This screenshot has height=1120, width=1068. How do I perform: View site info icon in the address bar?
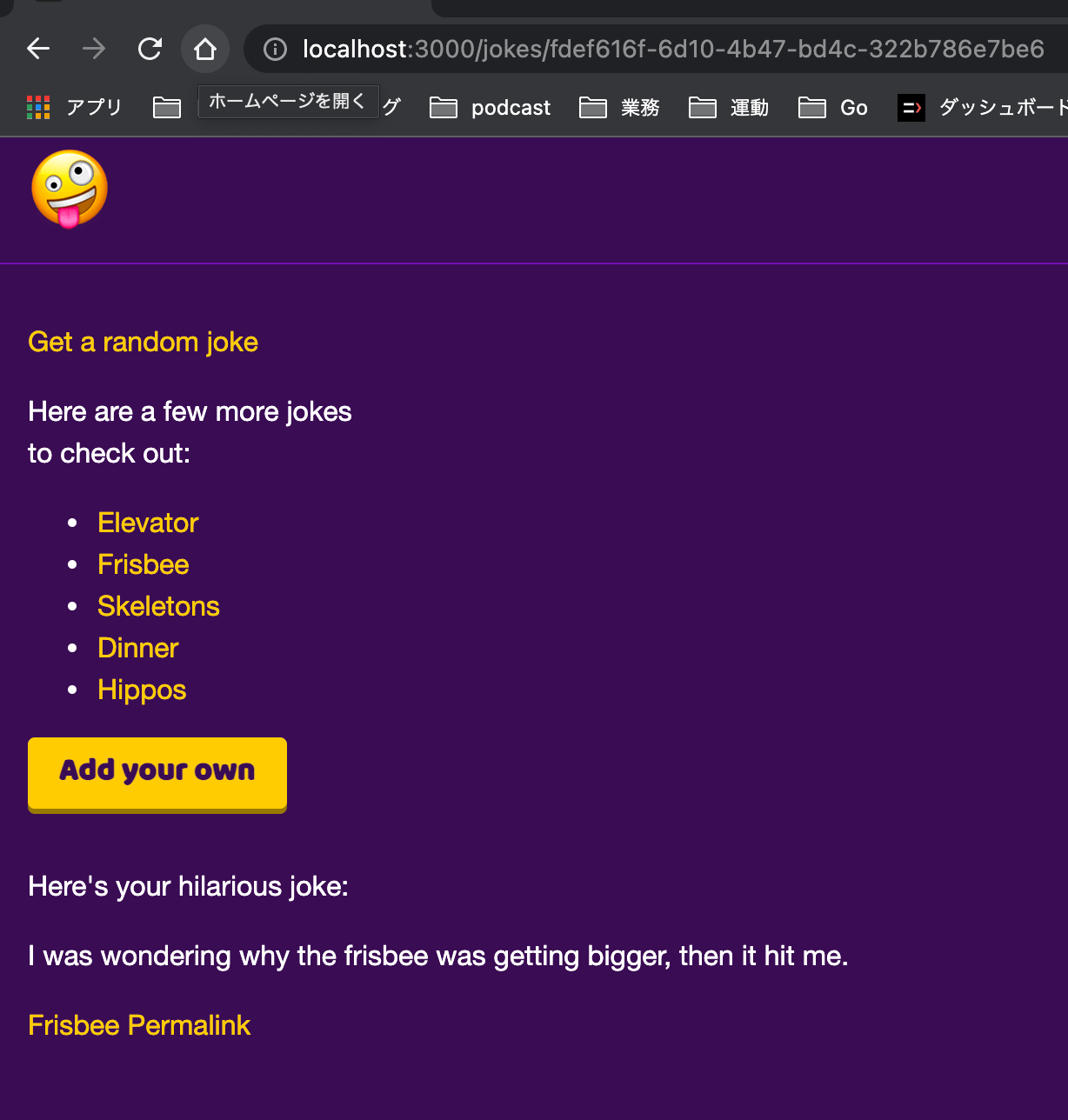tap(275, 50)
